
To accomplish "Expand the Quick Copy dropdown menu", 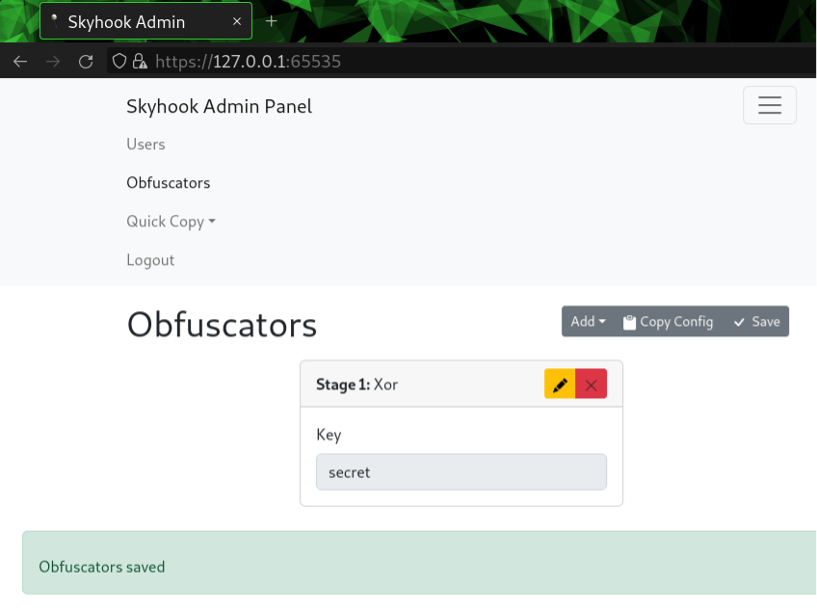I will 170,222.
